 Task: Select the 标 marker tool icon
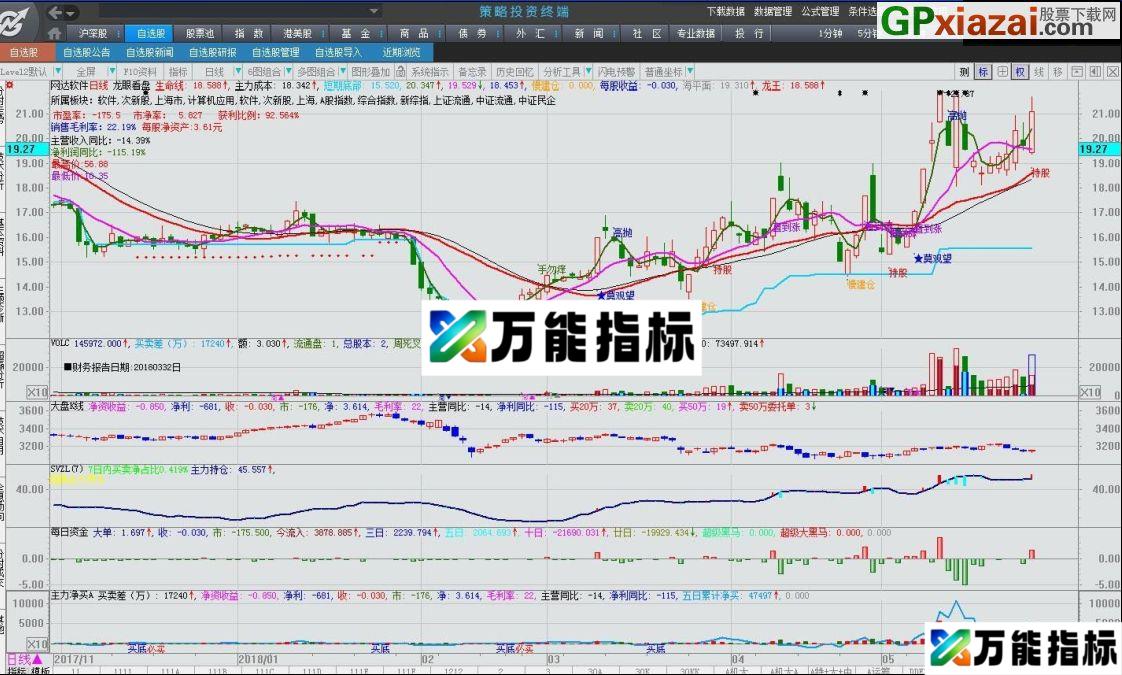(x=983, y=71)
